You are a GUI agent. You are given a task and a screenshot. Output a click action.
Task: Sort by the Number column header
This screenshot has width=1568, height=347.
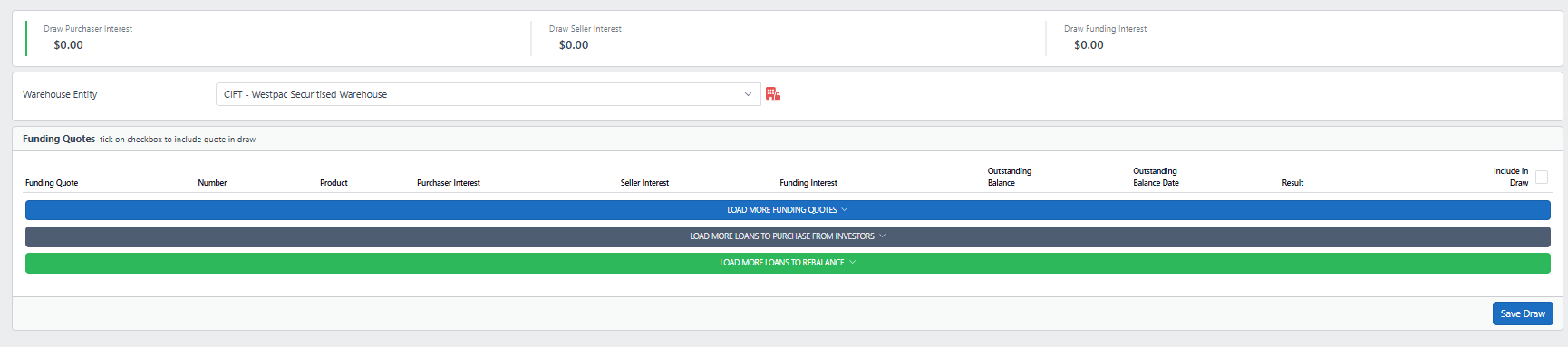[212, 183]
